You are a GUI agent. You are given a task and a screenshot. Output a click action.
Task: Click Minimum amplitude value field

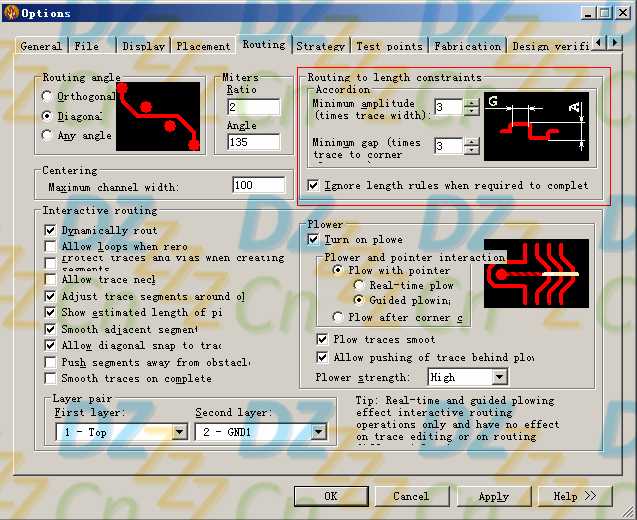point(448,107)
